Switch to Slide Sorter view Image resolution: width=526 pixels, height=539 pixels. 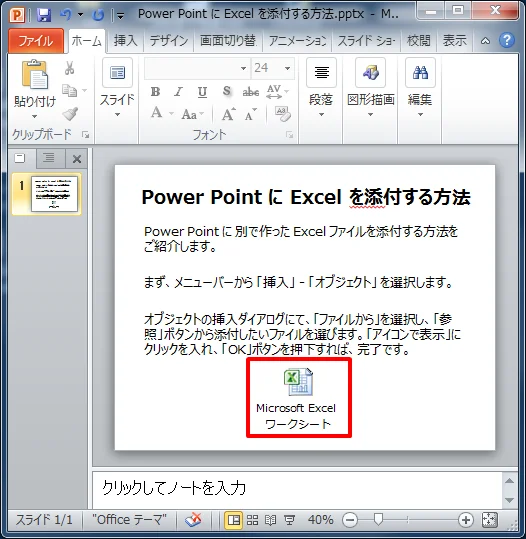tap(252, 520)
